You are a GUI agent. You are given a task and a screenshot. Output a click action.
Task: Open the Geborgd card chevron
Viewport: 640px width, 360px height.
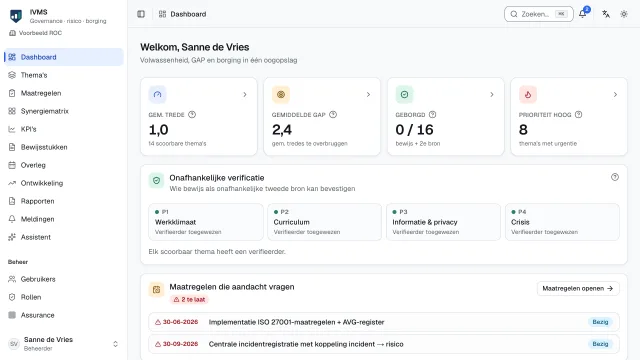492,94
